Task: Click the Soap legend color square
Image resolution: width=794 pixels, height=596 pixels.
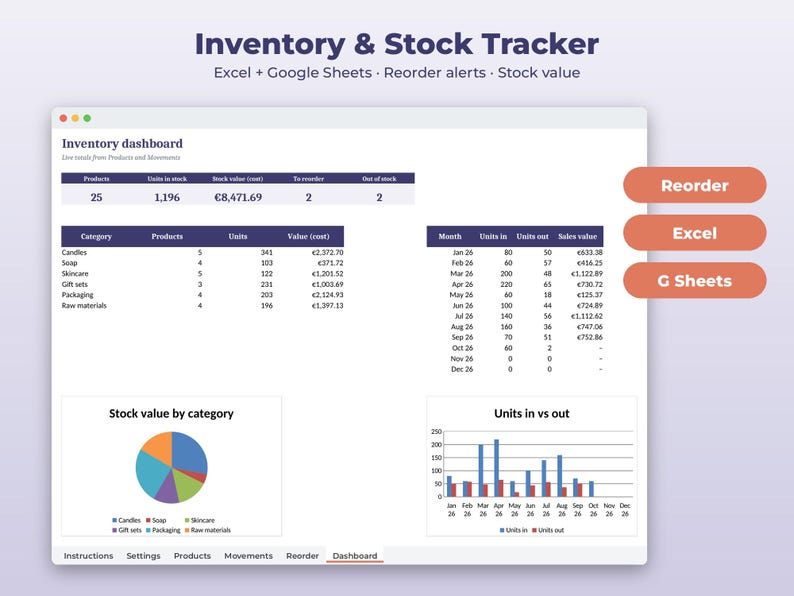Action: click(148, 520)
